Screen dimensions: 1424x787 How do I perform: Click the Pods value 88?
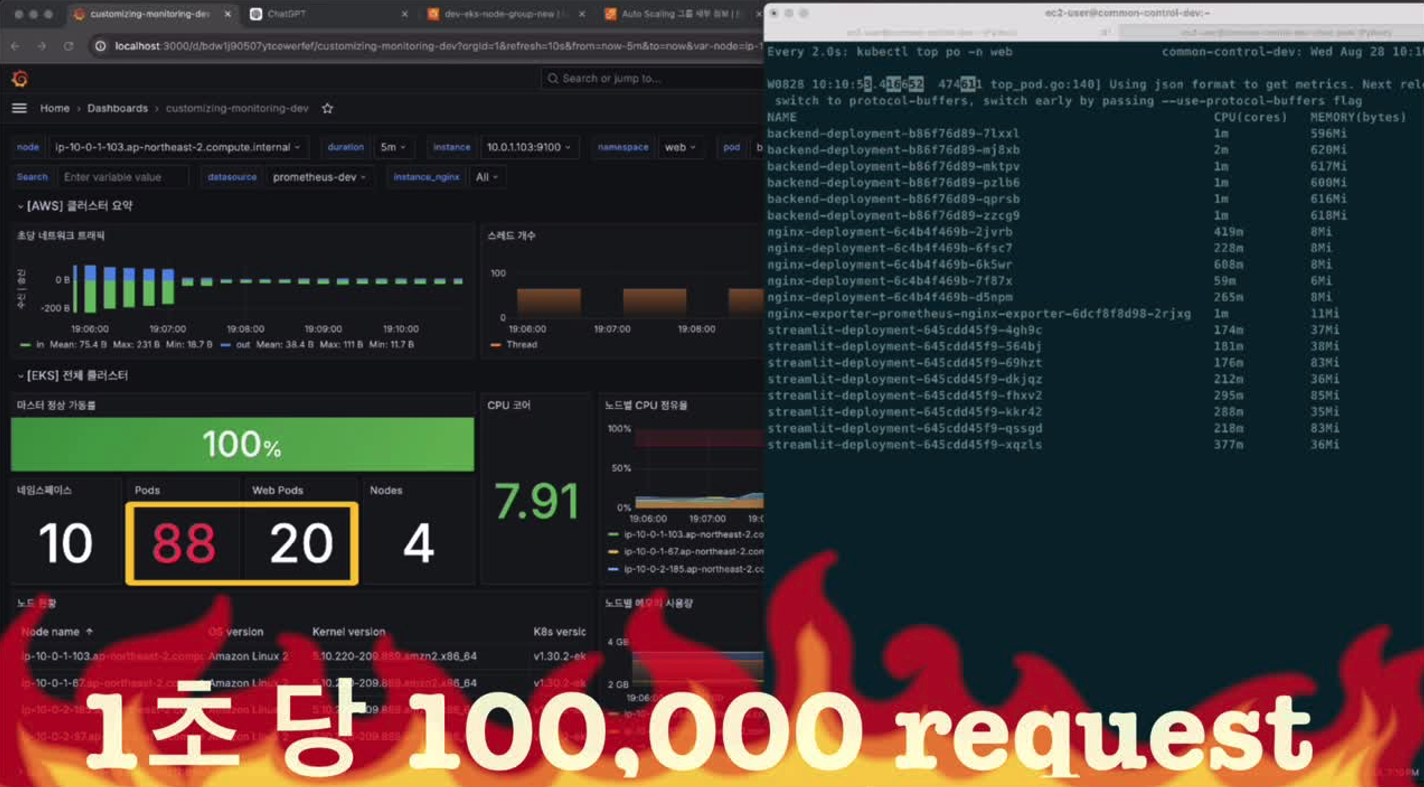[183, 543]
